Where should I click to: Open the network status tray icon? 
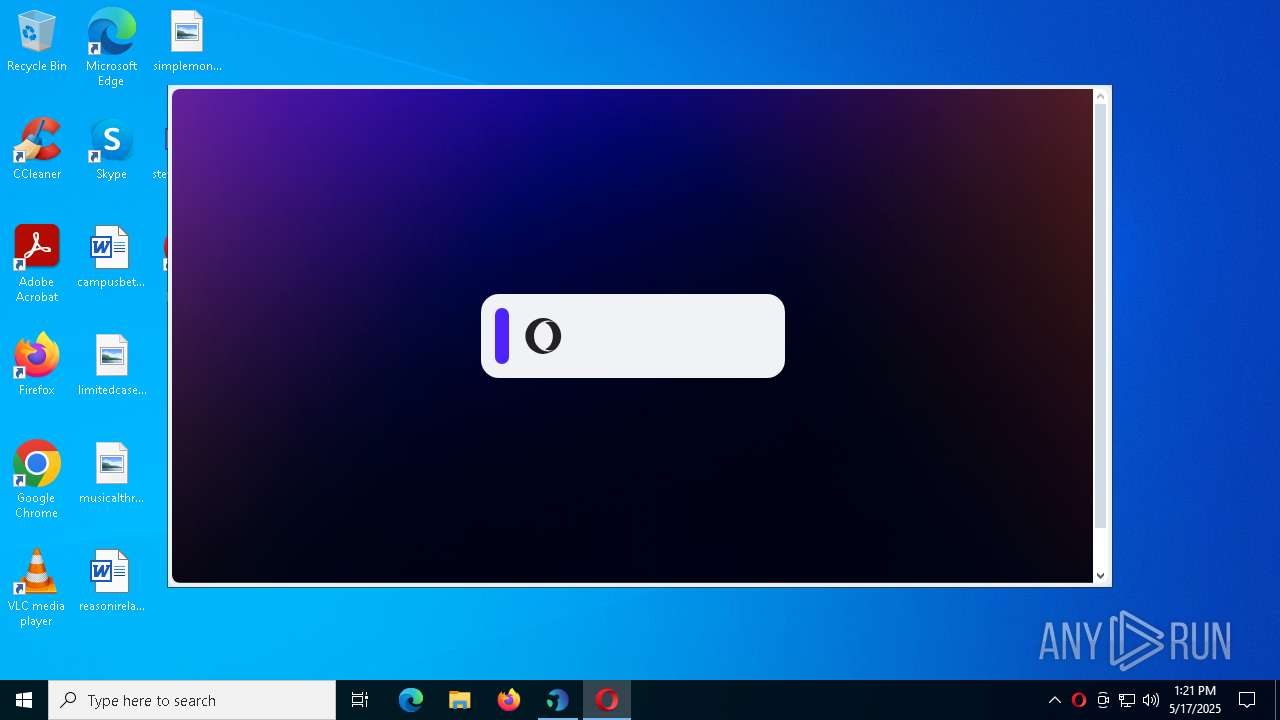[x=1127, y=700]
